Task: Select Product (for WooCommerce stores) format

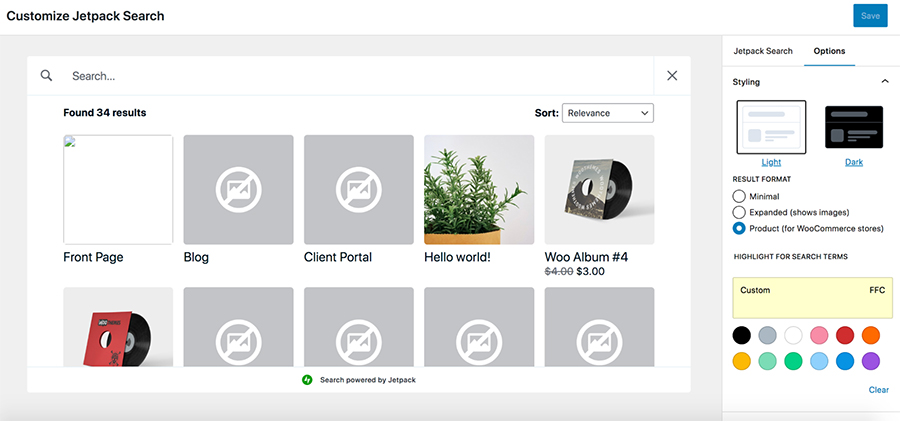Action: pyautogui.click(x=739, y=228)
